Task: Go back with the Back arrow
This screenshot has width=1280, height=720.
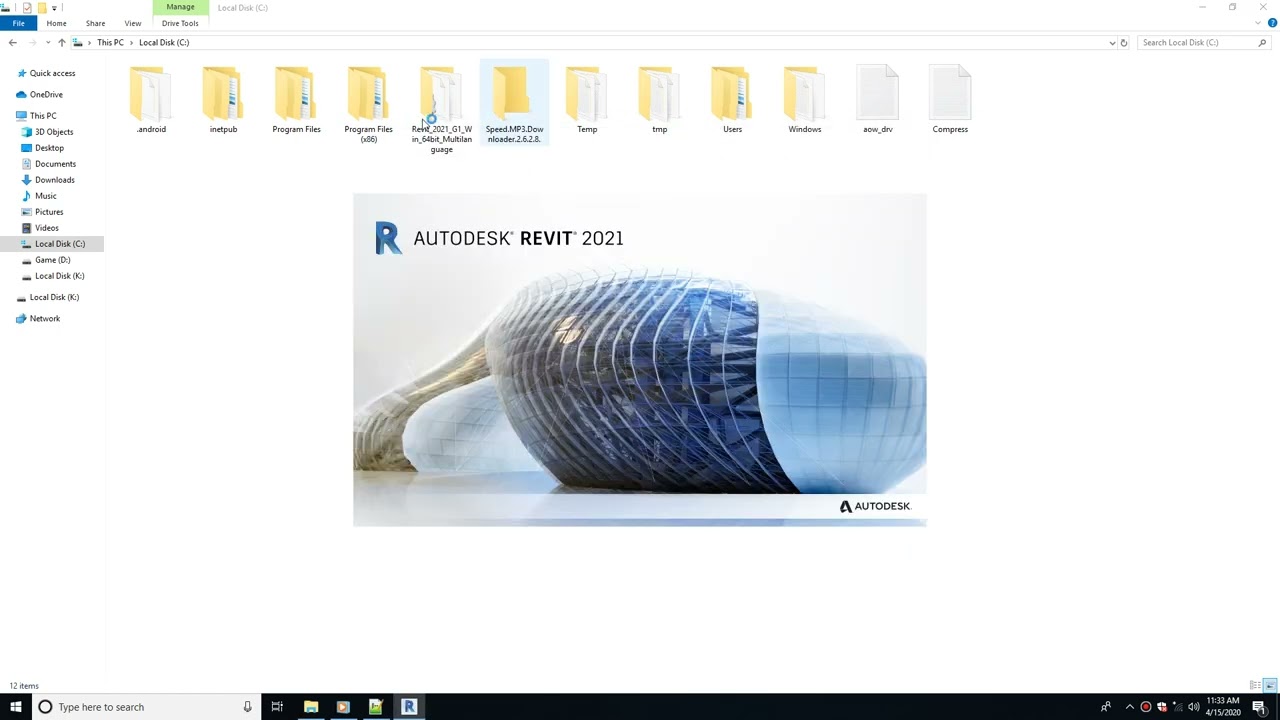Action: 12,42
